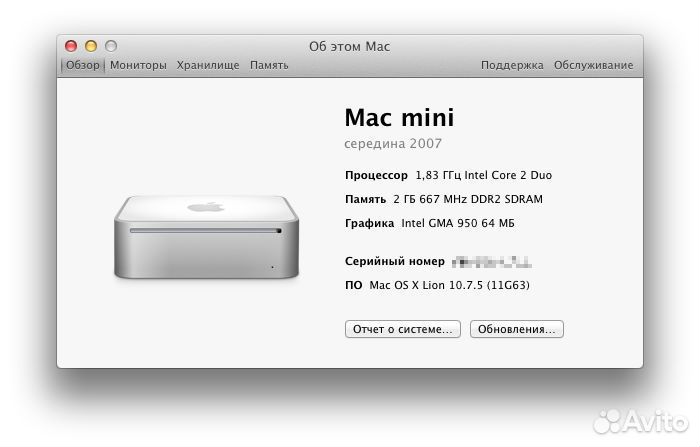This screenshot has width=700, height=447.
Task: Click the gray zoom button
Action: coord(111,46)
